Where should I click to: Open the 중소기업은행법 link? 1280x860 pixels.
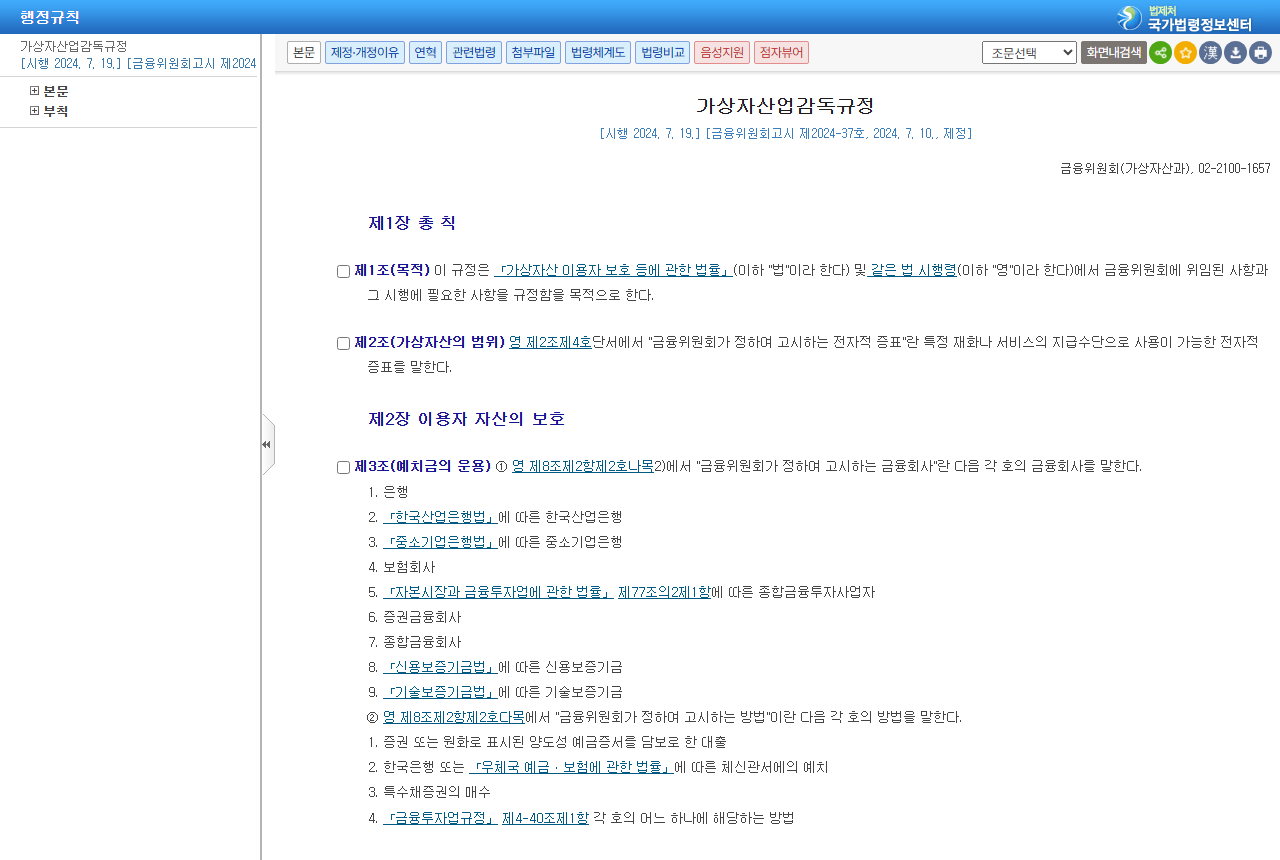[x=440, y=542]
